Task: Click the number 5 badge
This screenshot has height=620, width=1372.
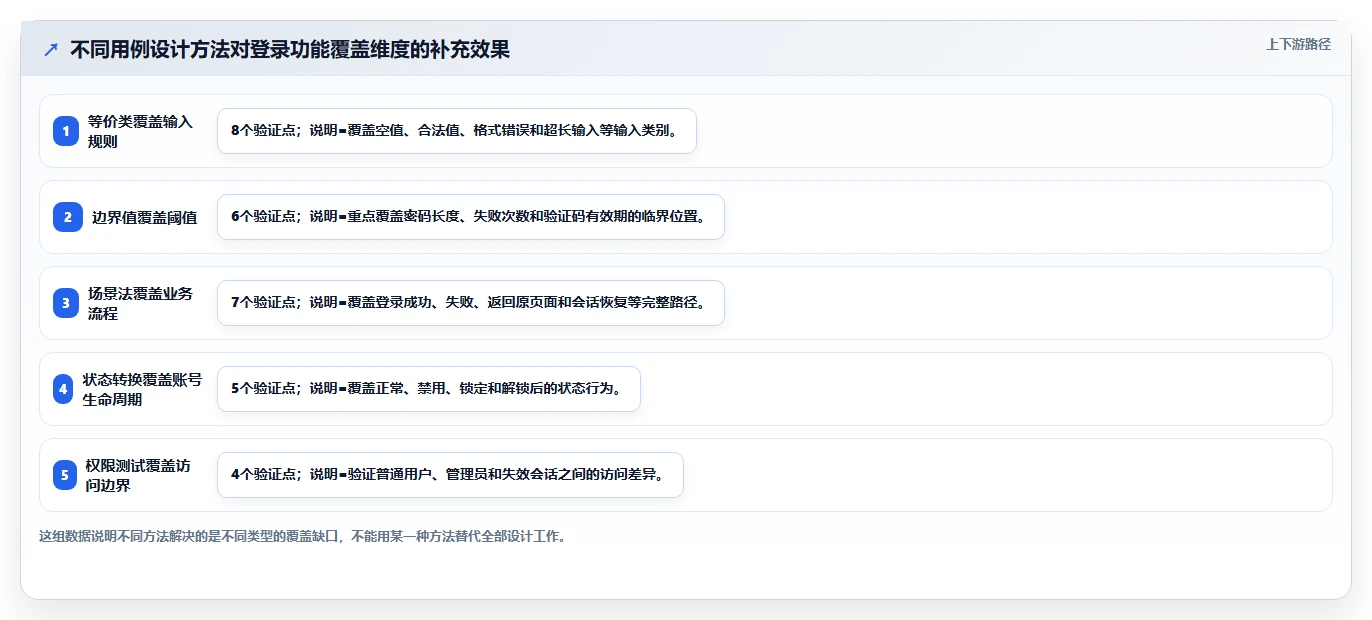Action: point(66,475)
